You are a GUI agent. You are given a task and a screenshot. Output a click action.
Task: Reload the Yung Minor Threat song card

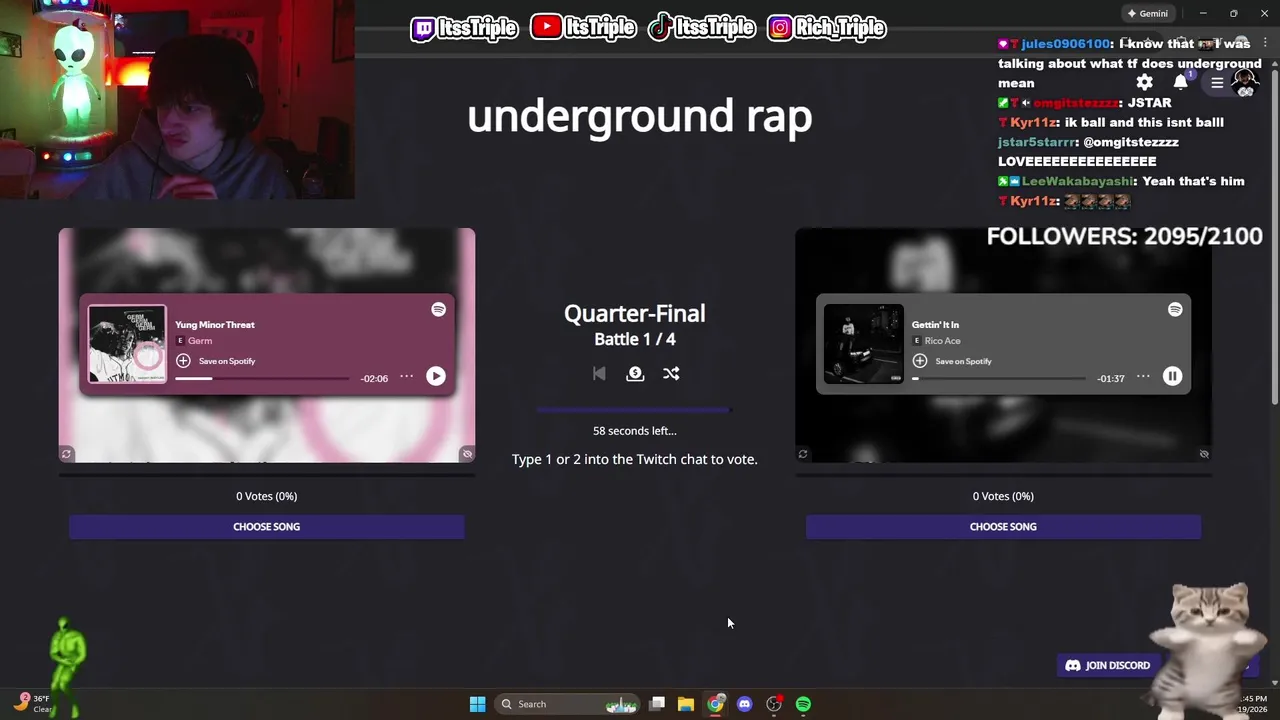pyautogui.click(x=67, y=454)
